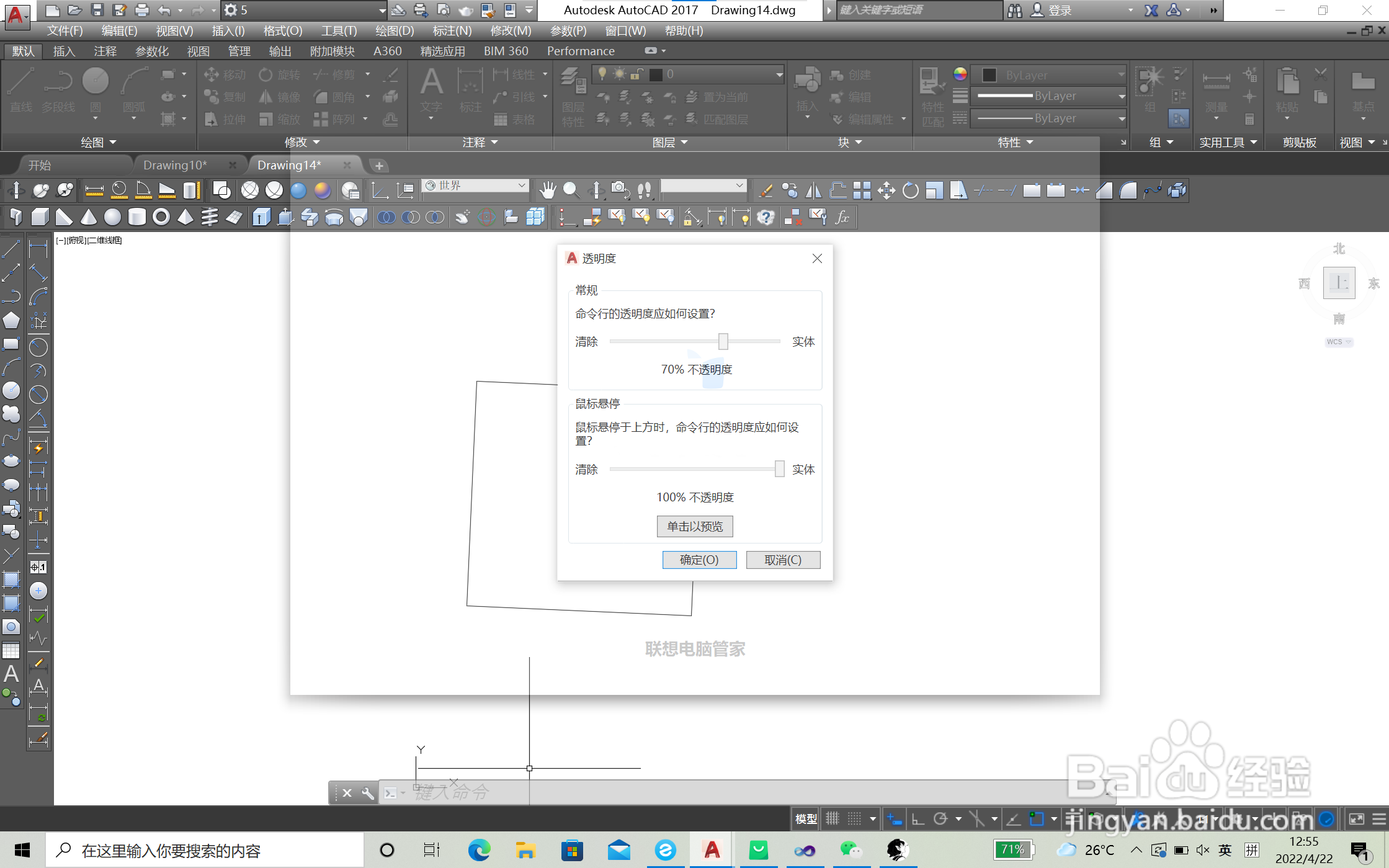The width and height of the screenshot is (1389, 868).
Task: Click the Pan hand tool
Action: click(547, 190)
